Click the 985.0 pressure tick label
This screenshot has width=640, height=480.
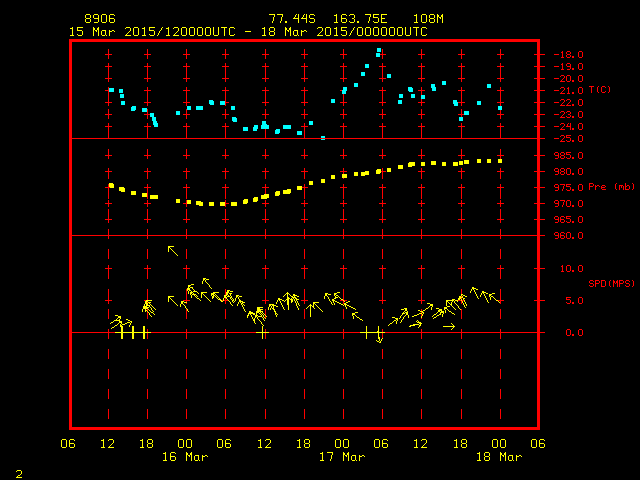coord(569,156)
